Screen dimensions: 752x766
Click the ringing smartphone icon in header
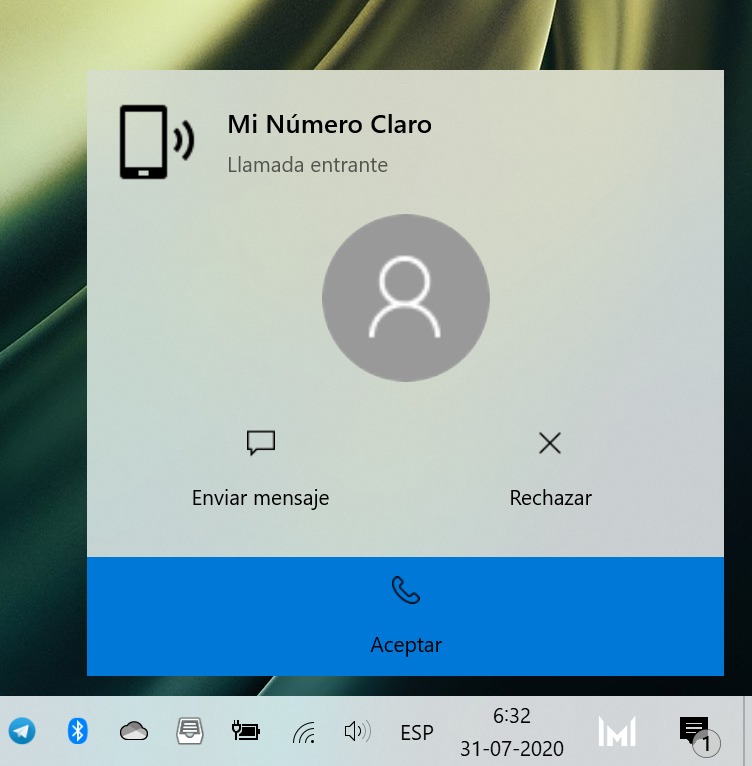pos(155,142)
